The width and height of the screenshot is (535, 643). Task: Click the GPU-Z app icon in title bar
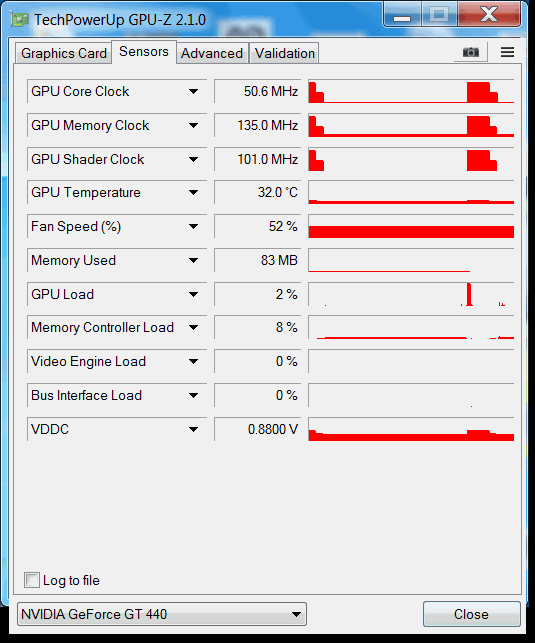click(x=20, y=19)
